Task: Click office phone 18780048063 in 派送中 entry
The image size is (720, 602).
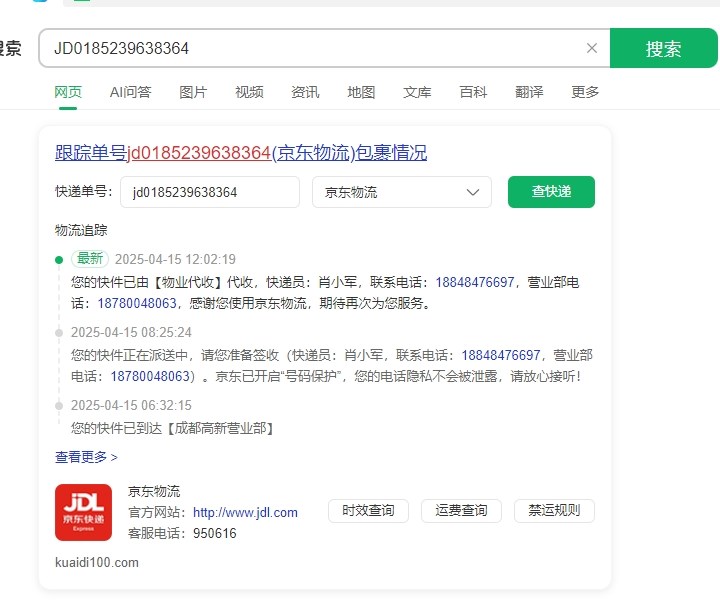Action: (x=150, y=376)
